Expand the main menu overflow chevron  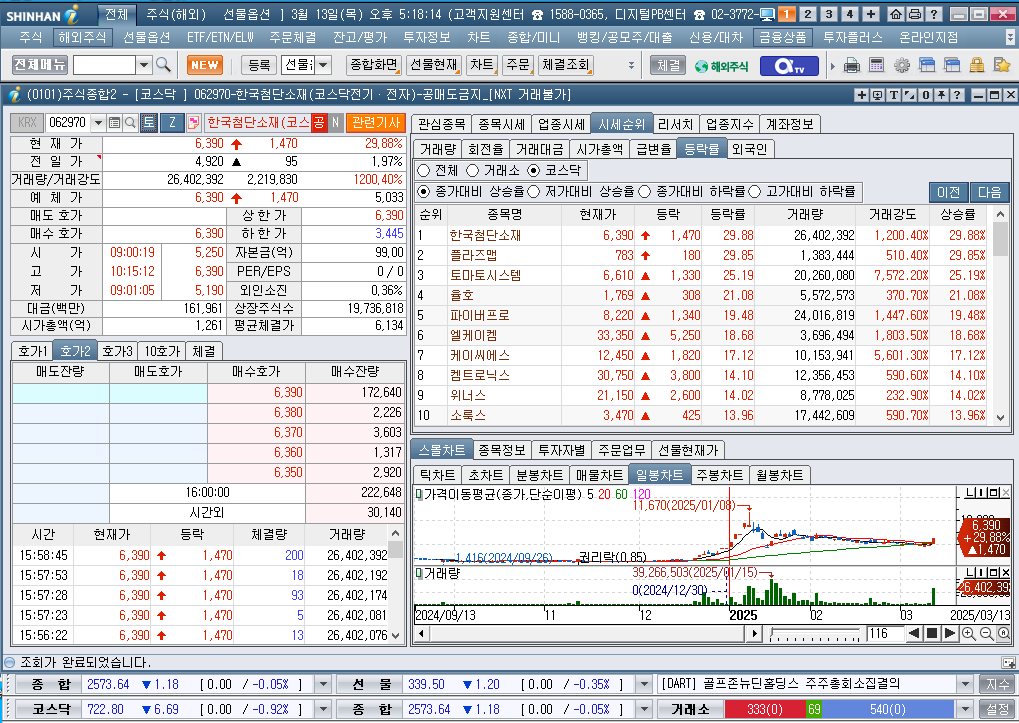1009,38
